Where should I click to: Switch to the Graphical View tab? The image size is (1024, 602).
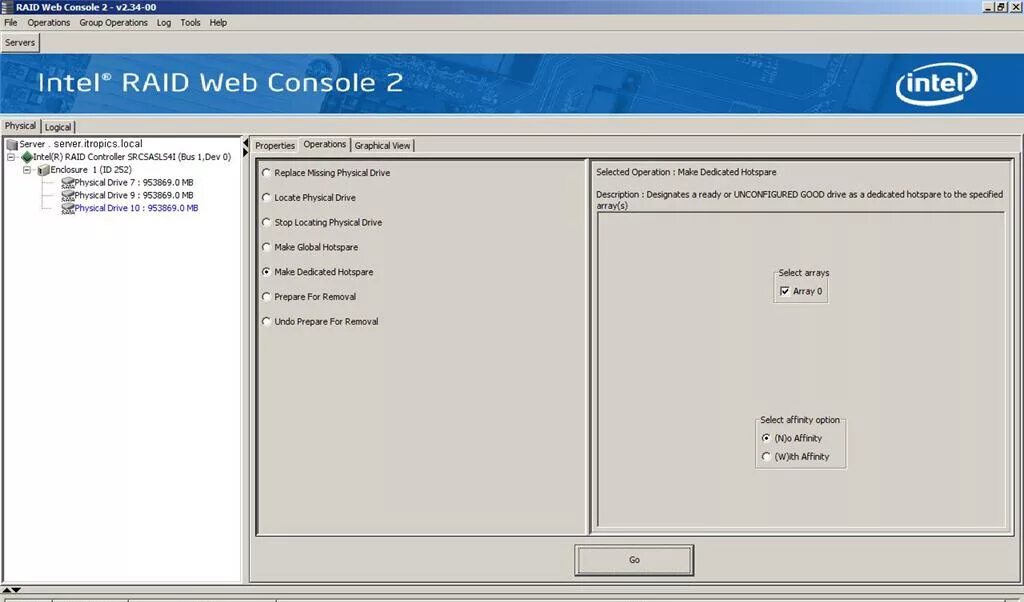pos(382,146)
